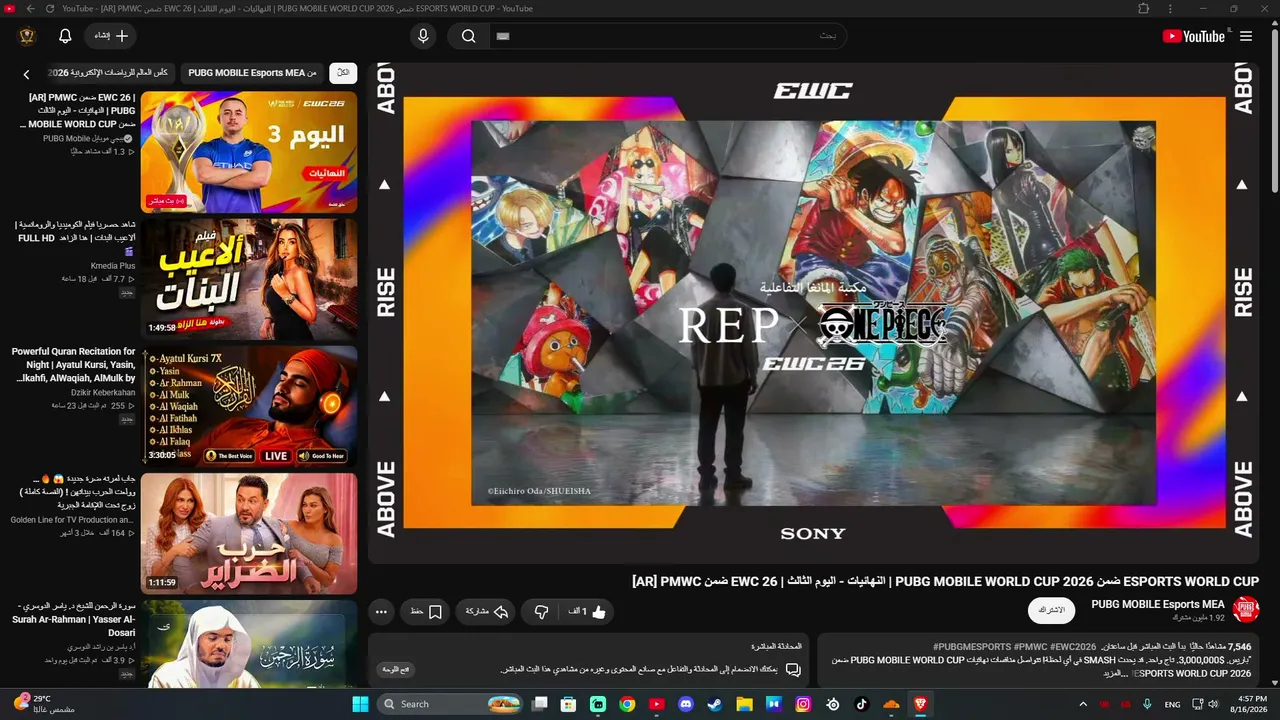Viewport: 1280px width, 720px height.
Task: Open SoundCloud from the taskbar
Action: pyautogui.click(x=891, y=704)
